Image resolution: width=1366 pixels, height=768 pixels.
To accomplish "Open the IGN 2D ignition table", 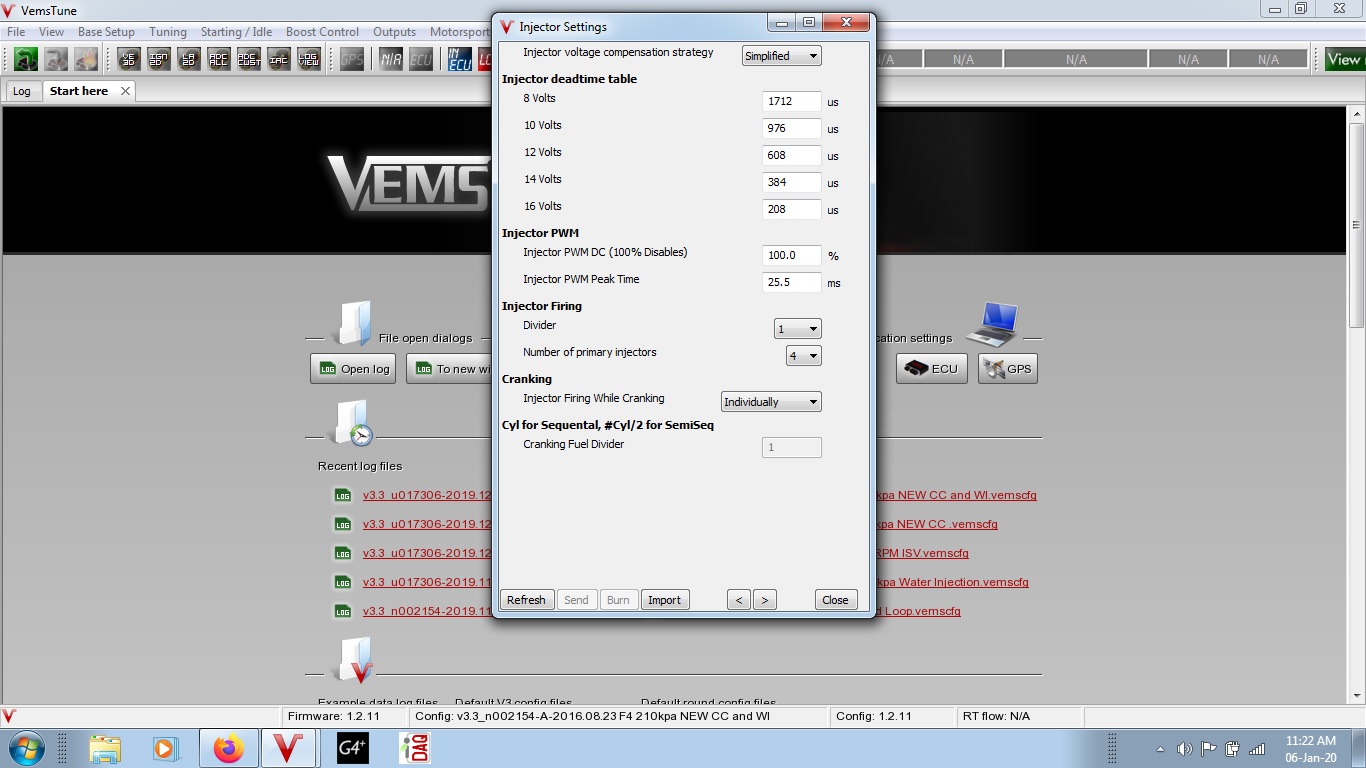I will (x=156, y=60).
